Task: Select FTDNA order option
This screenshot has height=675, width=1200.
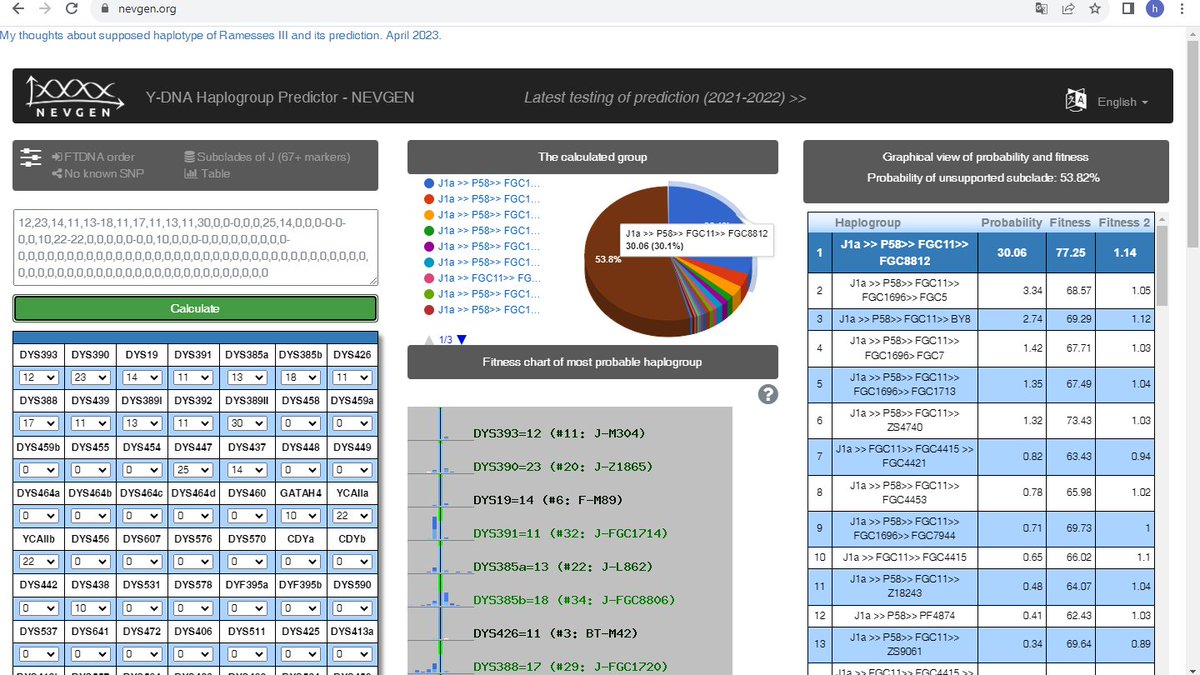Action: tap(93, 157)
